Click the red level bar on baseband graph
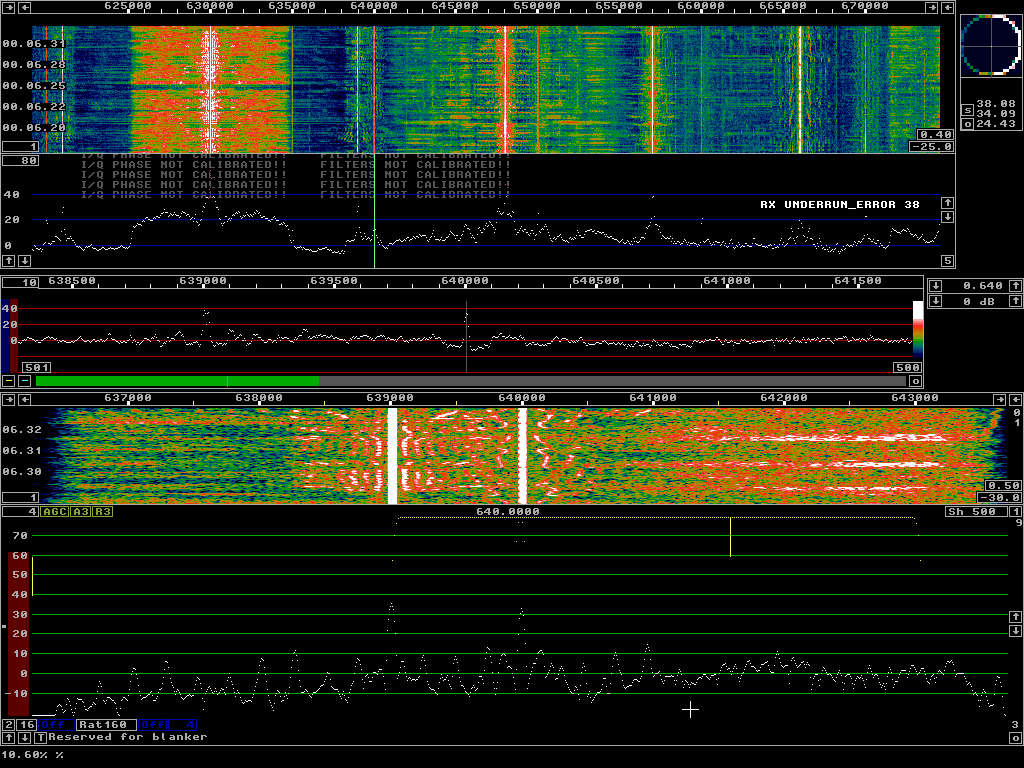The width and height of the screenshot is (1024, 768). pos(19,633)
